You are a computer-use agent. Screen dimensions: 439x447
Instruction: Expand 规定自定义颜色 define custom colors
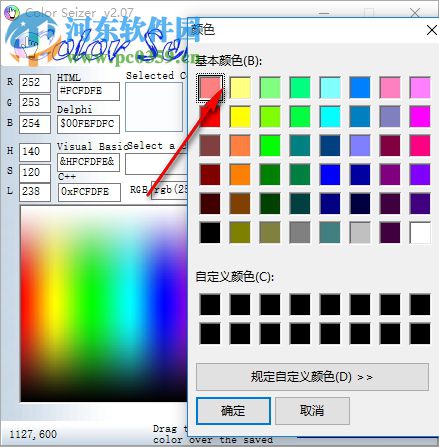click(x=312, y=377)
